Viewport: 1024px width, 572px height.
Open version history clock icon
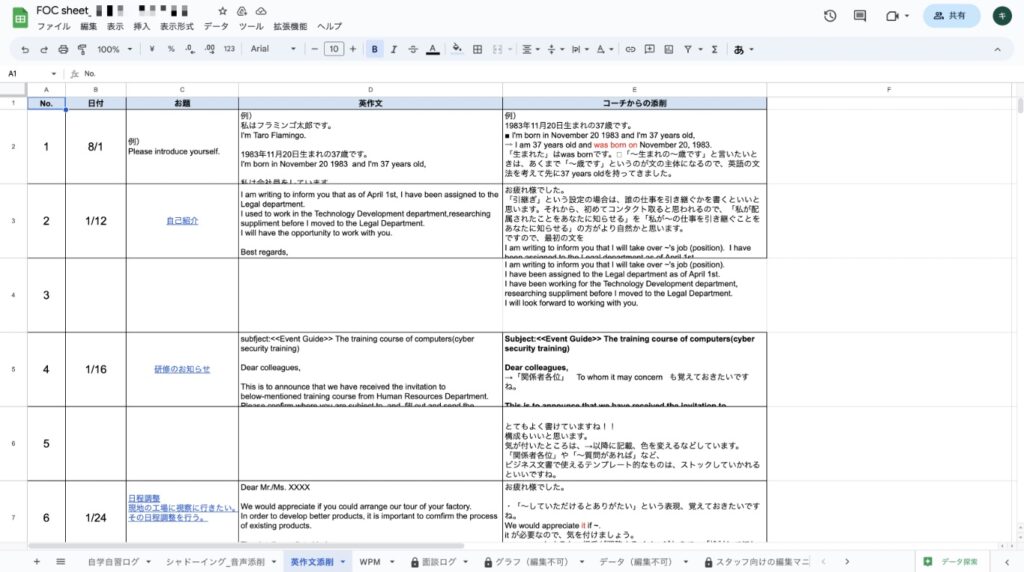click(x=830, y=16)
